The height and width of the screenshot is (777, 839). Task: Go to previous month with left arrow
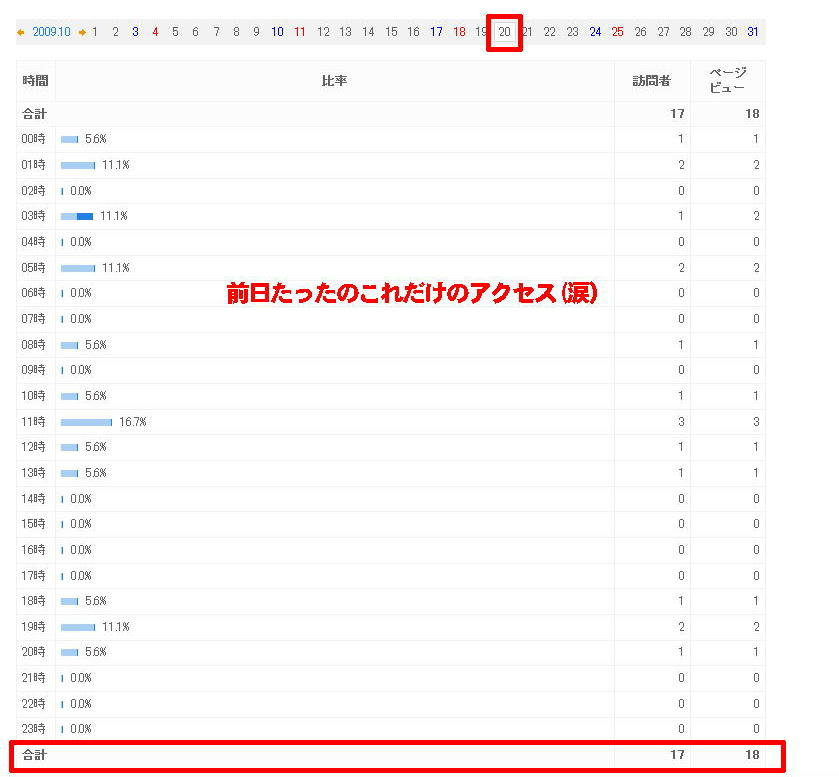tap(21, 33)
